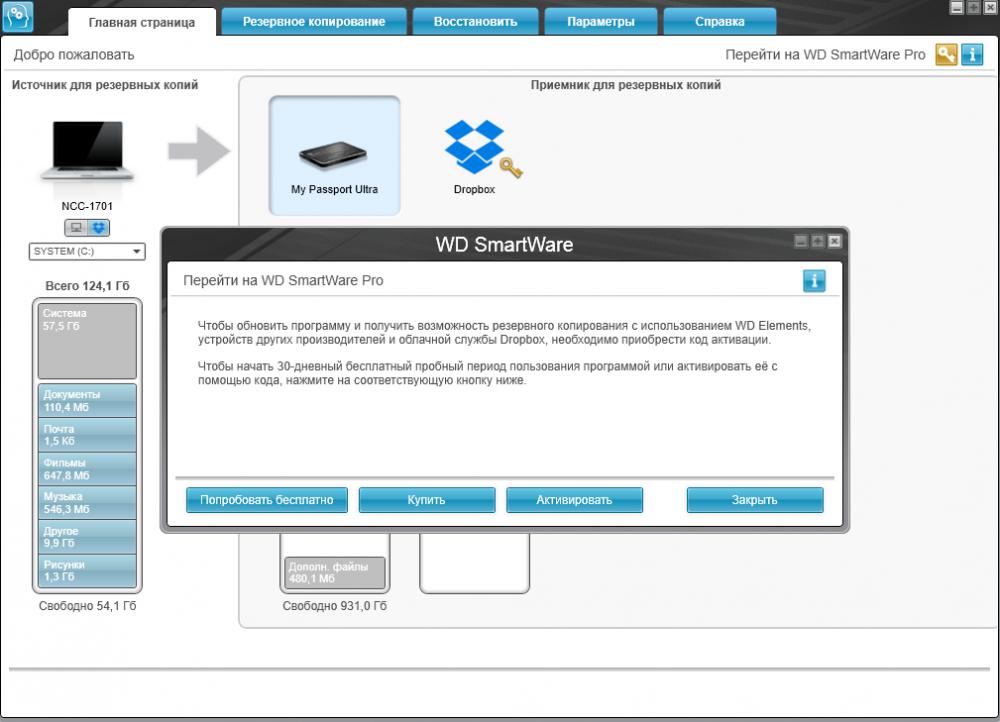Choose the Активировать button
Viewport: 1000px width, 722px height.
[574, 500]
